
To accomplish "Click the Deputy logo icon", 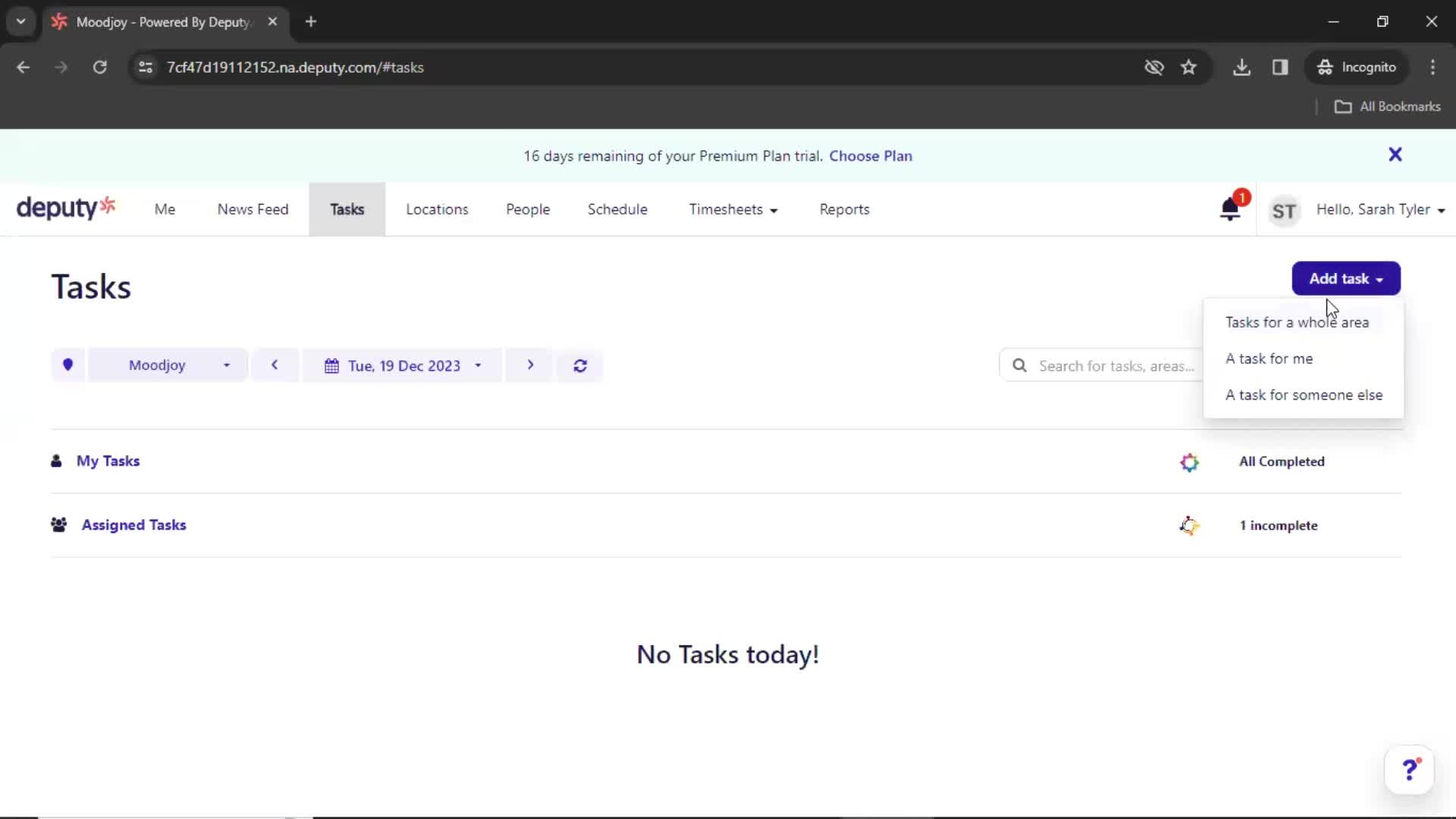I will pyautogui.click(x=66, y=208).
